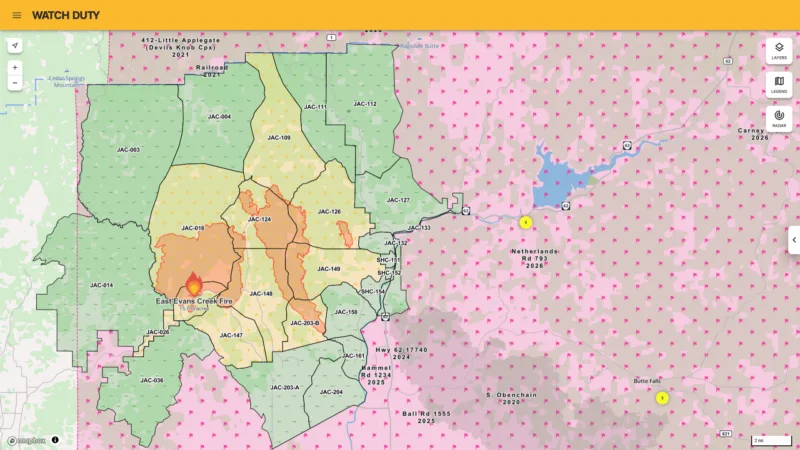Viewport: 800px width, 450px height.
Task: Zoom out the map with minus button
Action: 15,83
